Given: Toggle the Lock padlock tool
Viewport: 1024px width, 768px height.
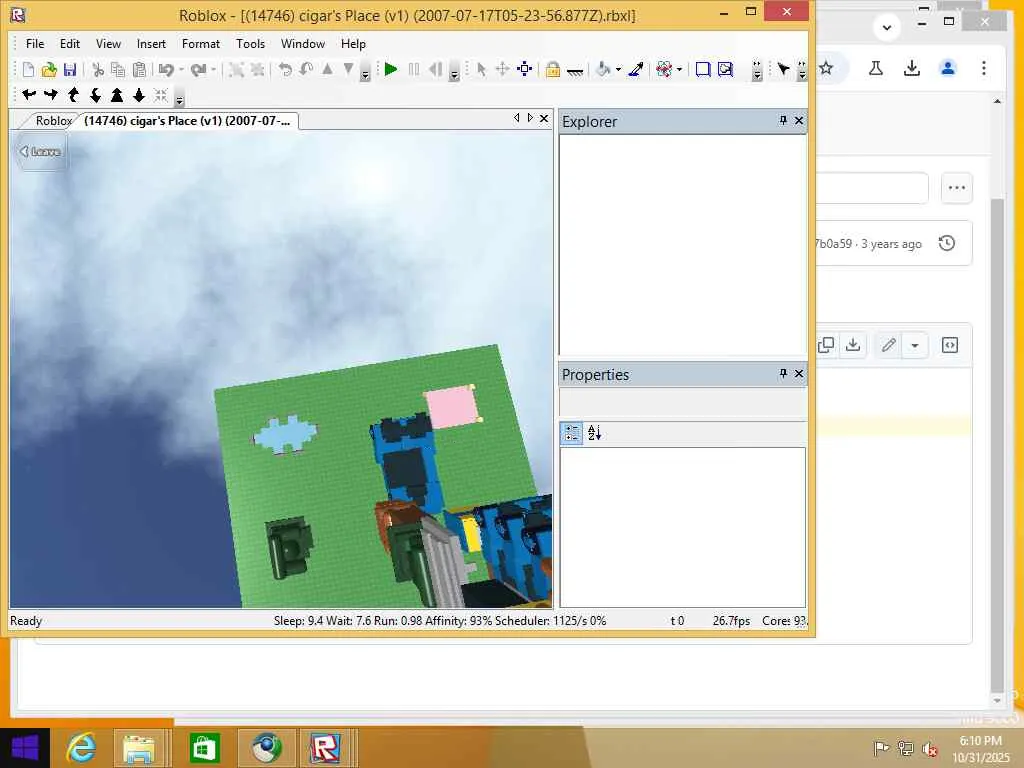Looking at the screenshot, I should 552,69.
